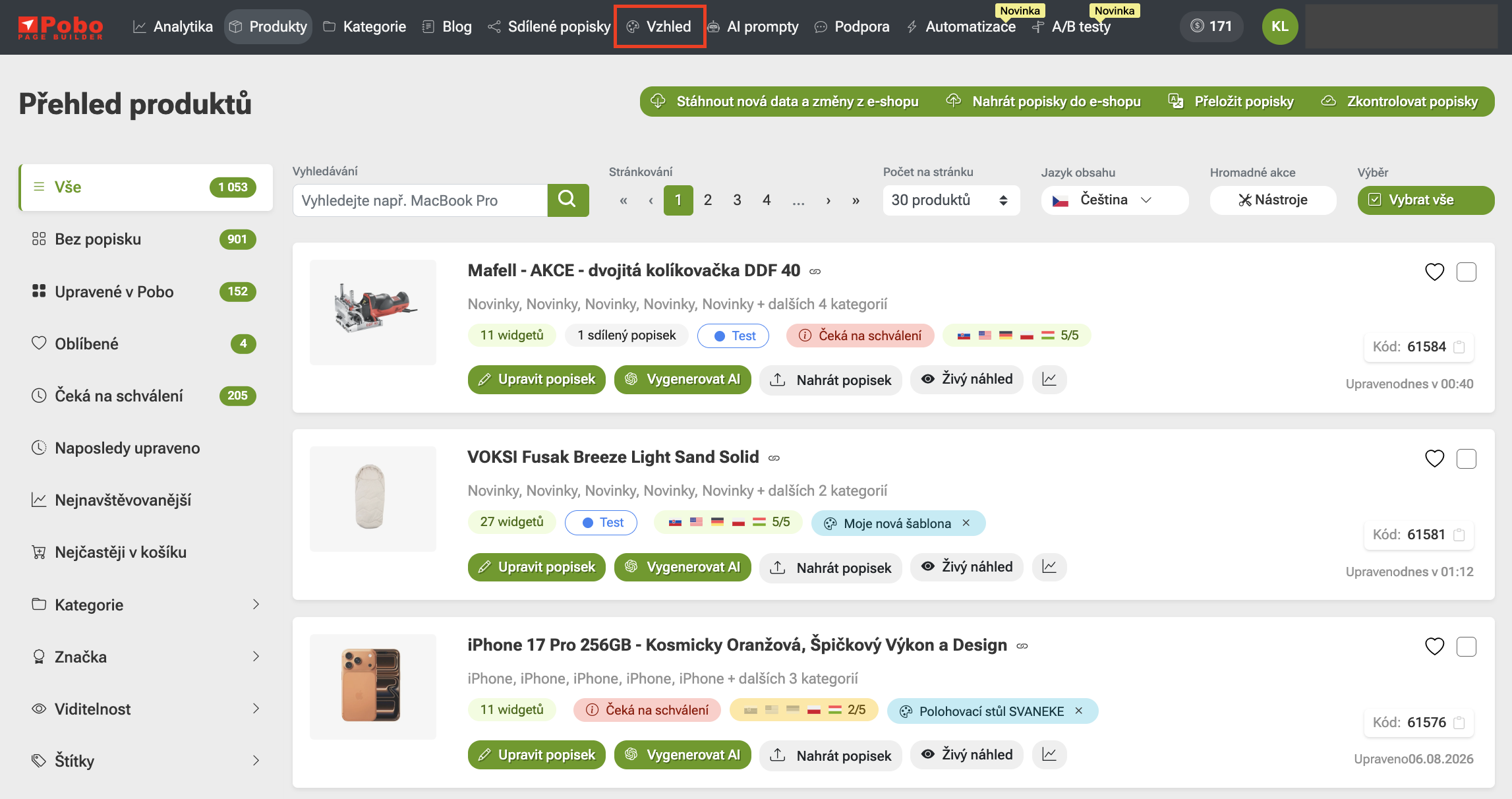Open Živý náhled for VOKSI product

pyautogui.click(x=966, y=567)
